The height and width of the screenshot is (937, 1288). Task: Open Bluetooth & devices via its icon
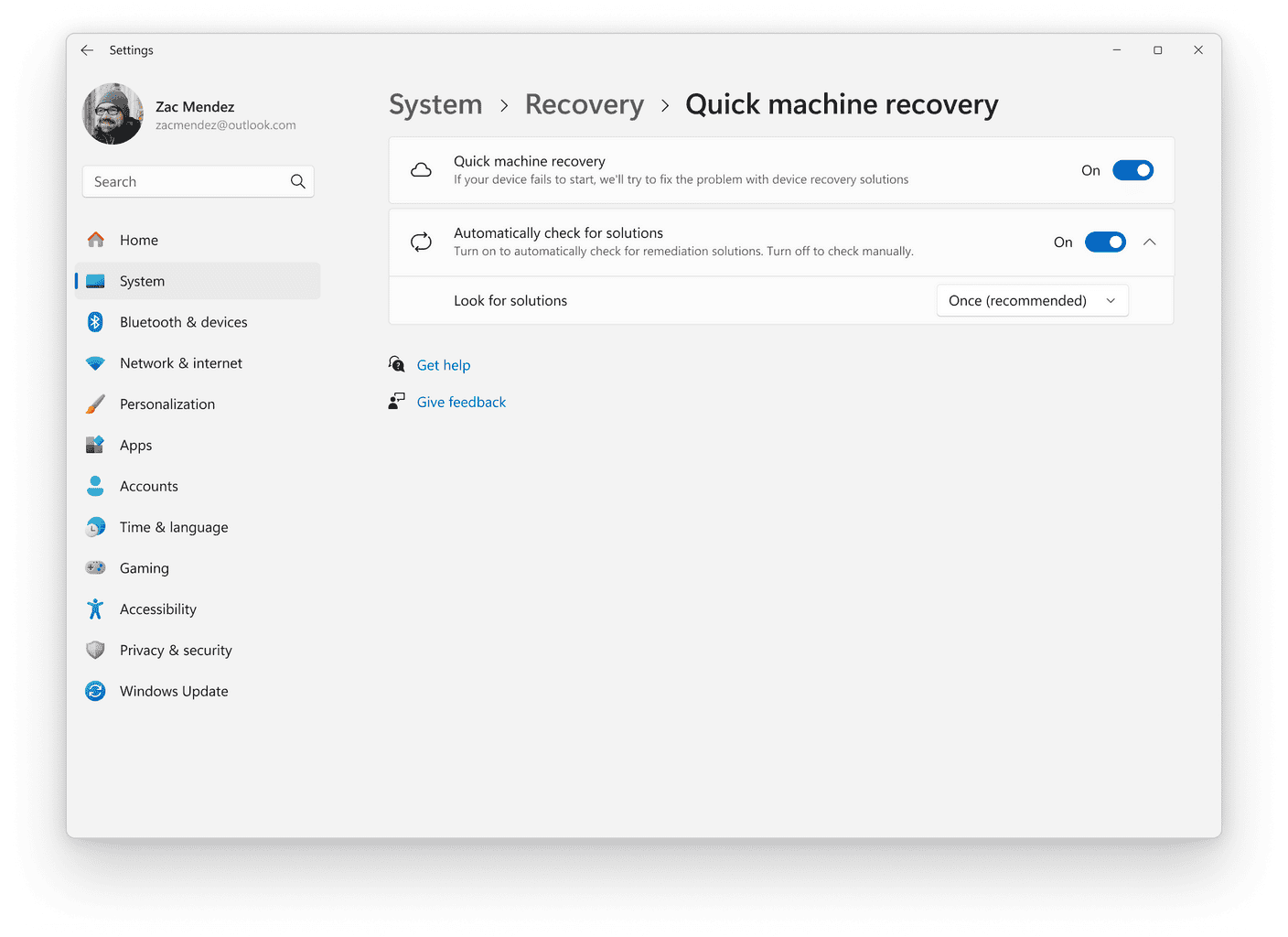[95, 322]
